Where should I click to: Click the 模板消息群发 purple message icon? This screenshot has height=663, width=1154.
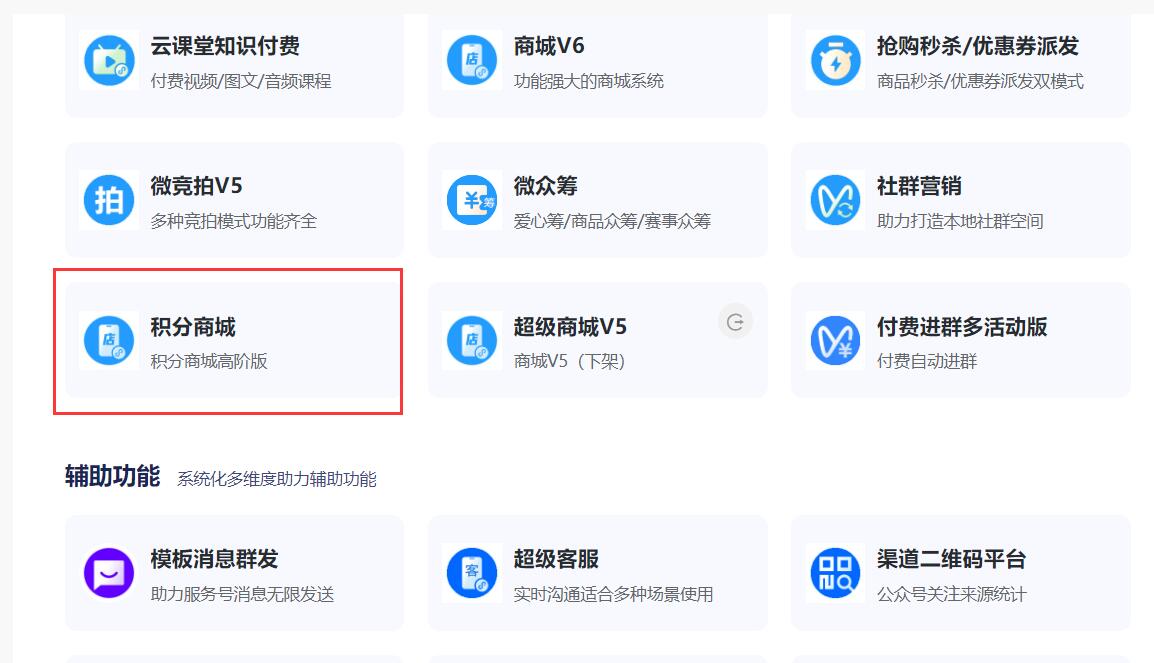click(x=109, y=573)
